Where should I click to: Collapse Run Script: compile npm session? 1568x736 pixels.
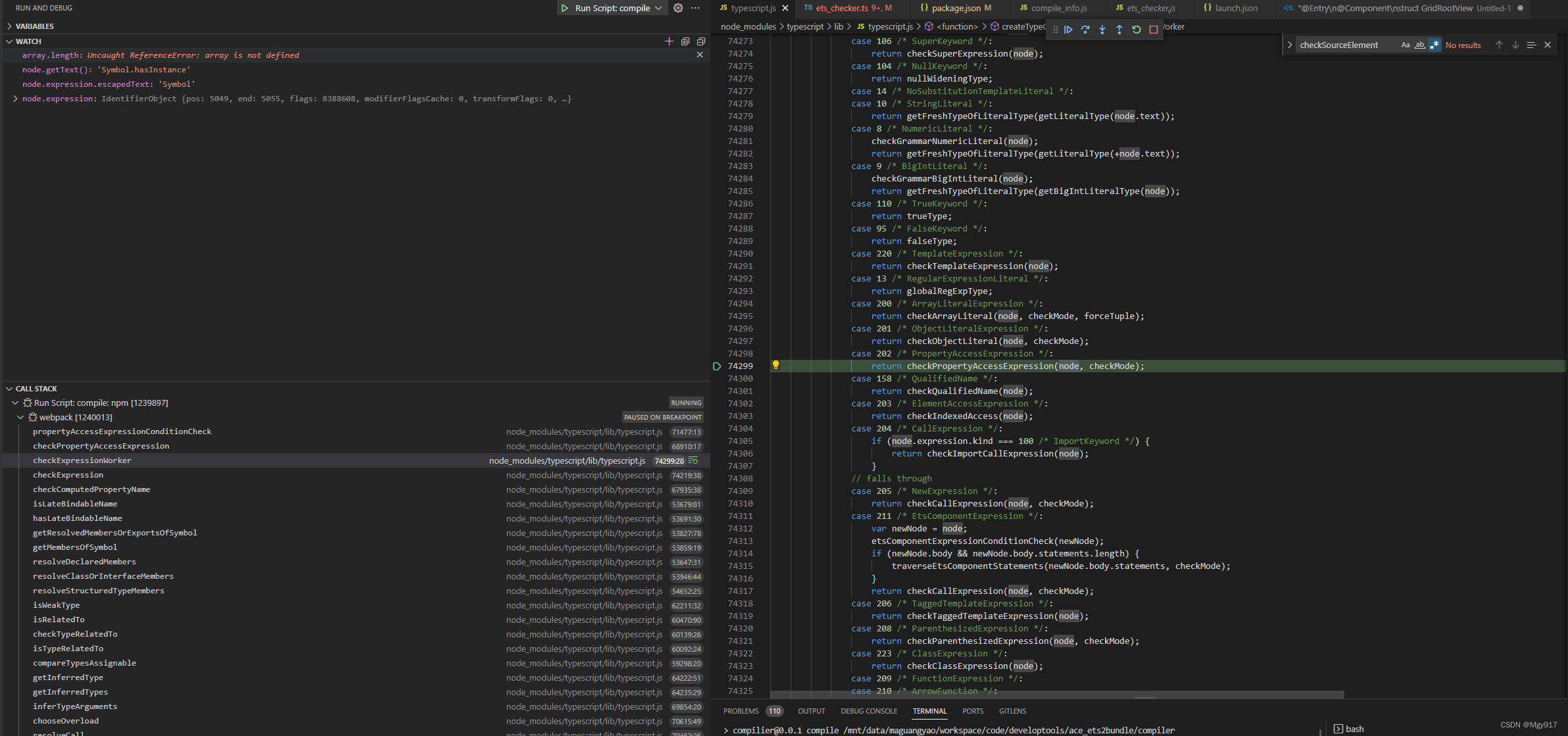coord(15,403)
